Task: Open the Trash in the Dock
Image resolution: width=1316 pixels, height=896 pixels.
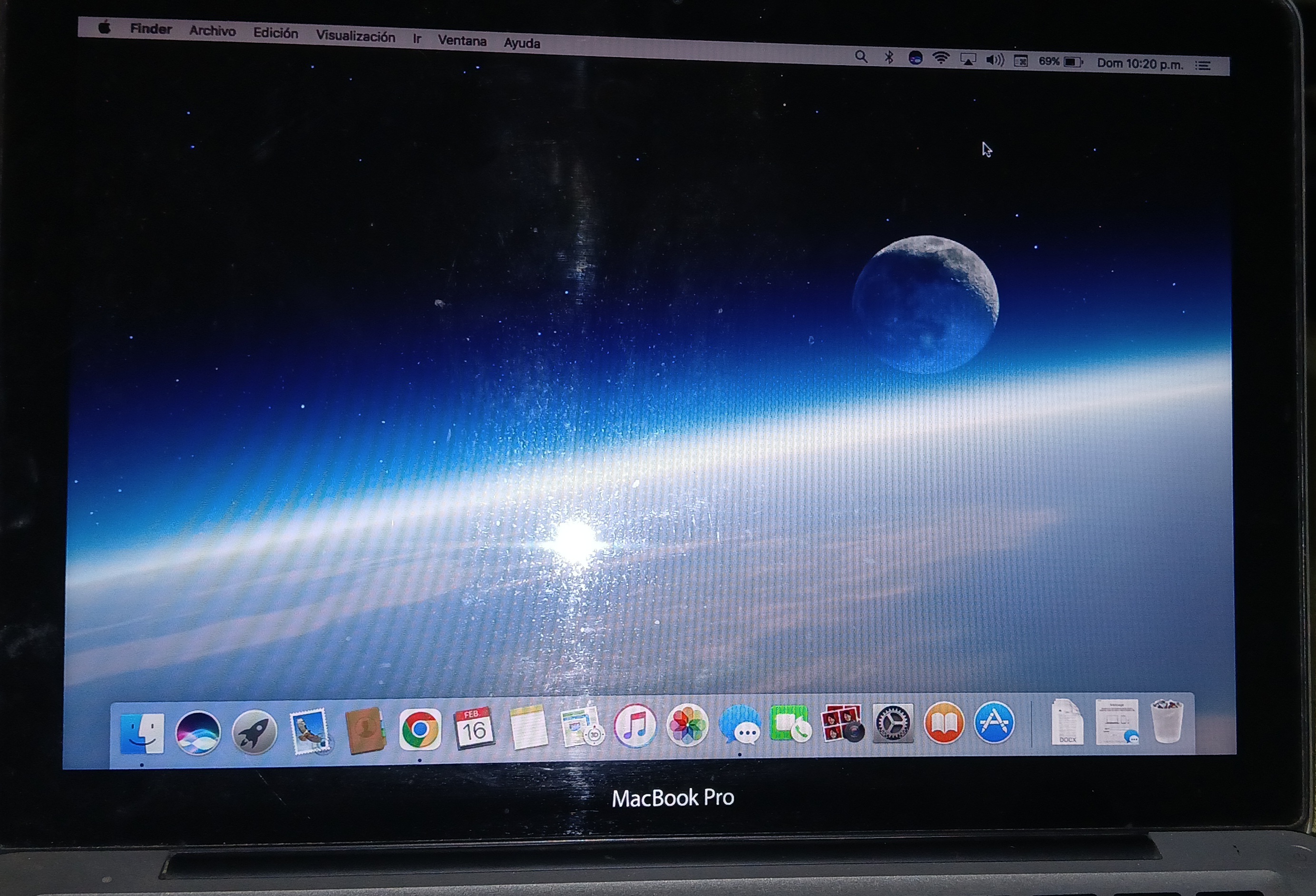Action: [x=1167, y=721]
